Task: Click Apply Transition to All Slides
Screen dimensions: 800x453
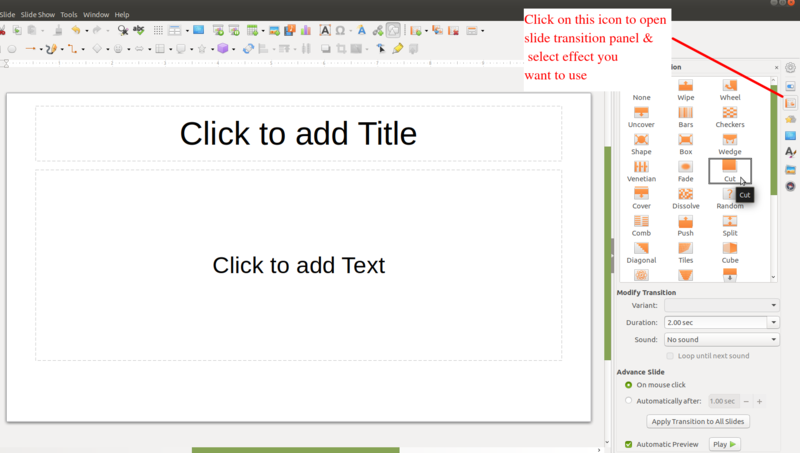Action: click(x=697, y=421)
